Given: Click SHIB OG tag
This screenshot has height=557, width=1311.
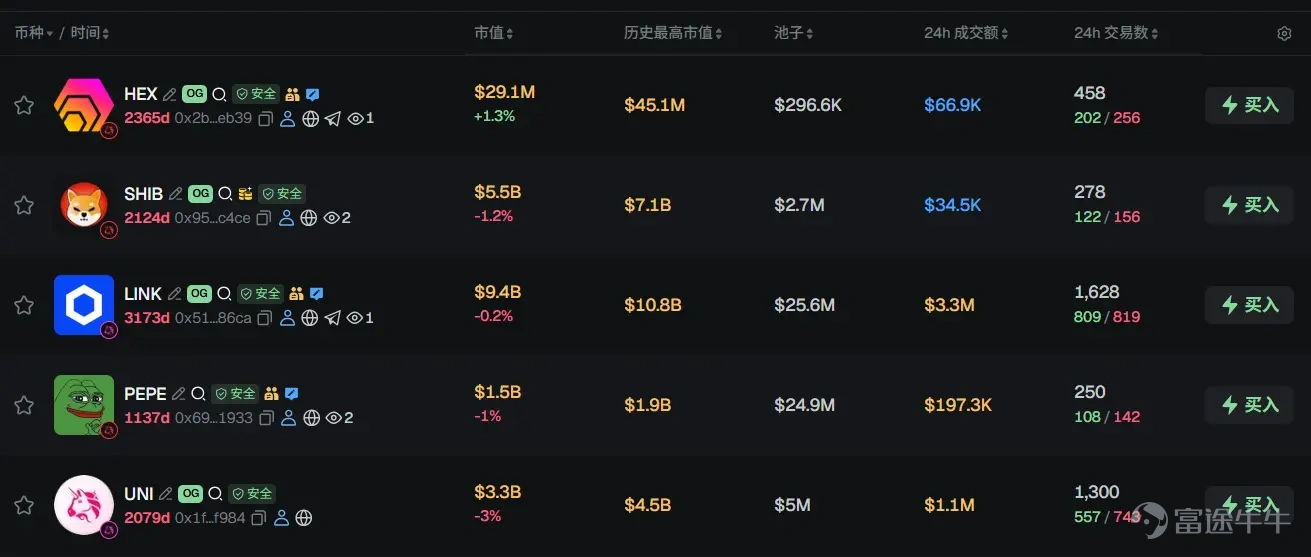Looking at the screenshot, I should [x=200, y=194].
